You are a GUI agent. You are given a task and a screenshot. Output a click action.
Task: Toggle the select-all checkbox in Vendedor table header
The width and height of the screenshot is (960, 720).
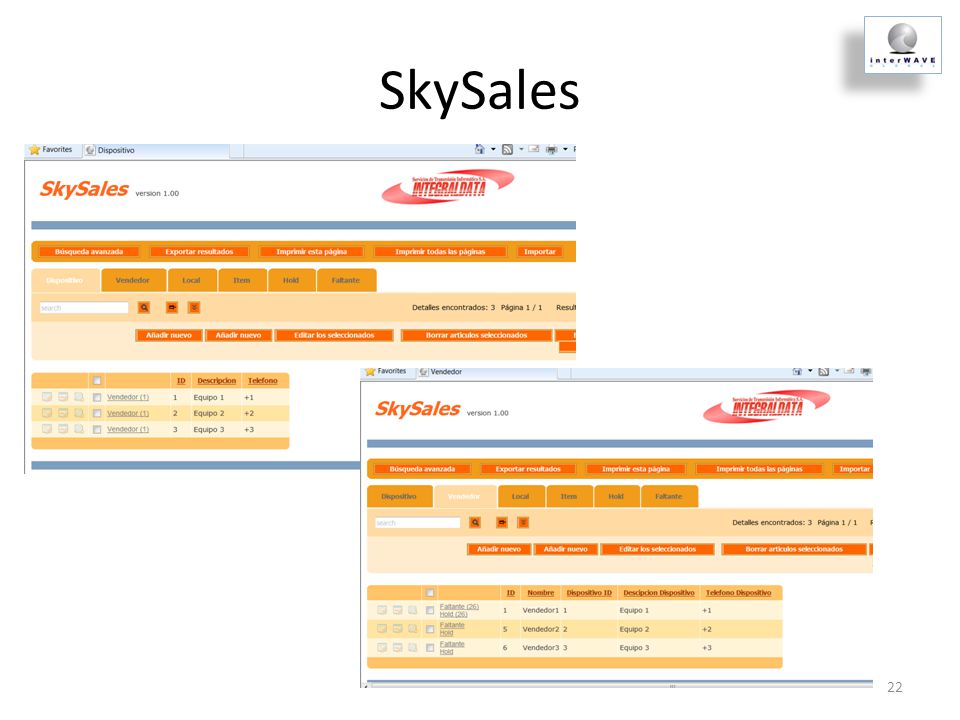430,593
